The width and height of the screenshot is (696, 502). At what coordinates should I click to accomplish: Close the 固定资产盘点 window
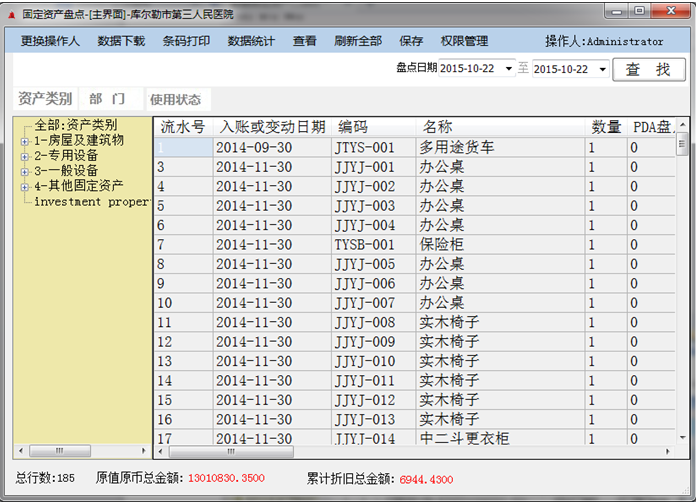(x=671, y=11)
